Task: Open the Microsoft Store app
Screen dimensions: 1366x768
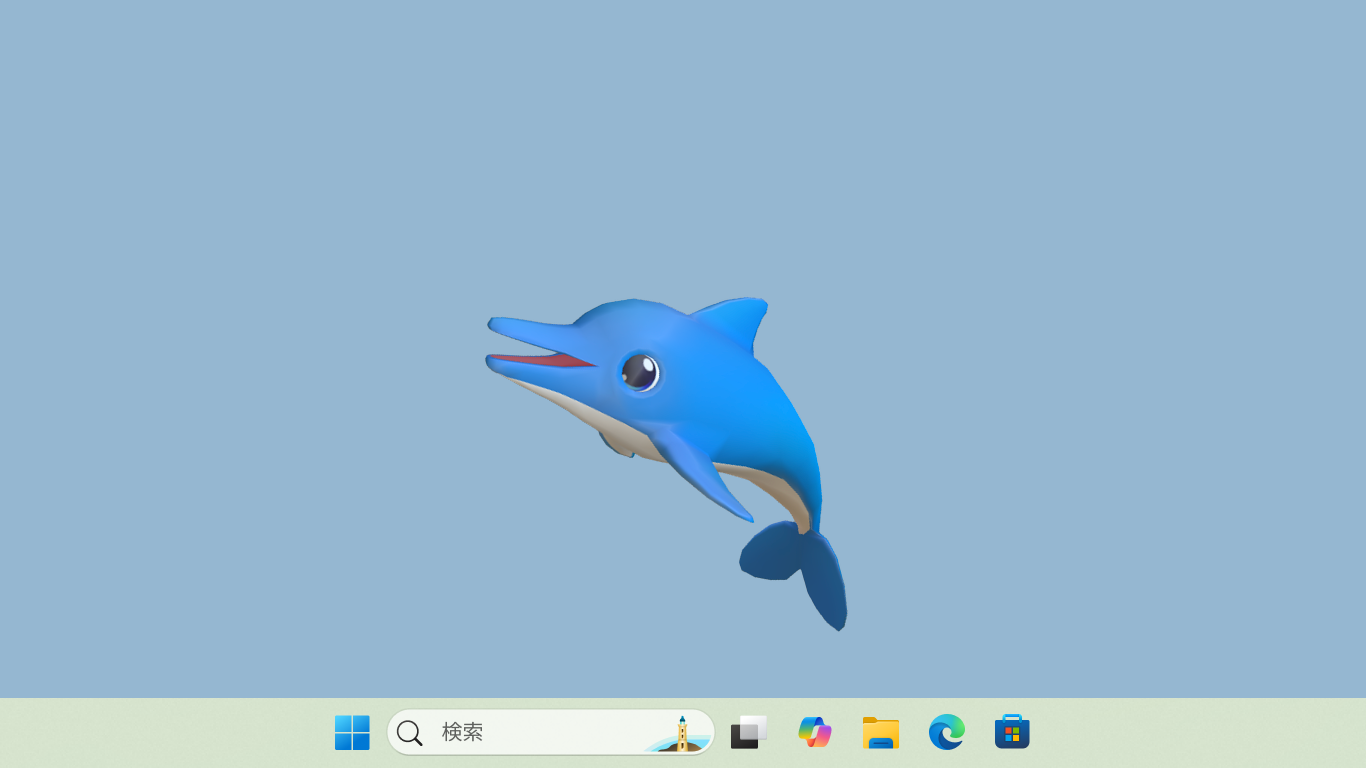Action: 1012,732
